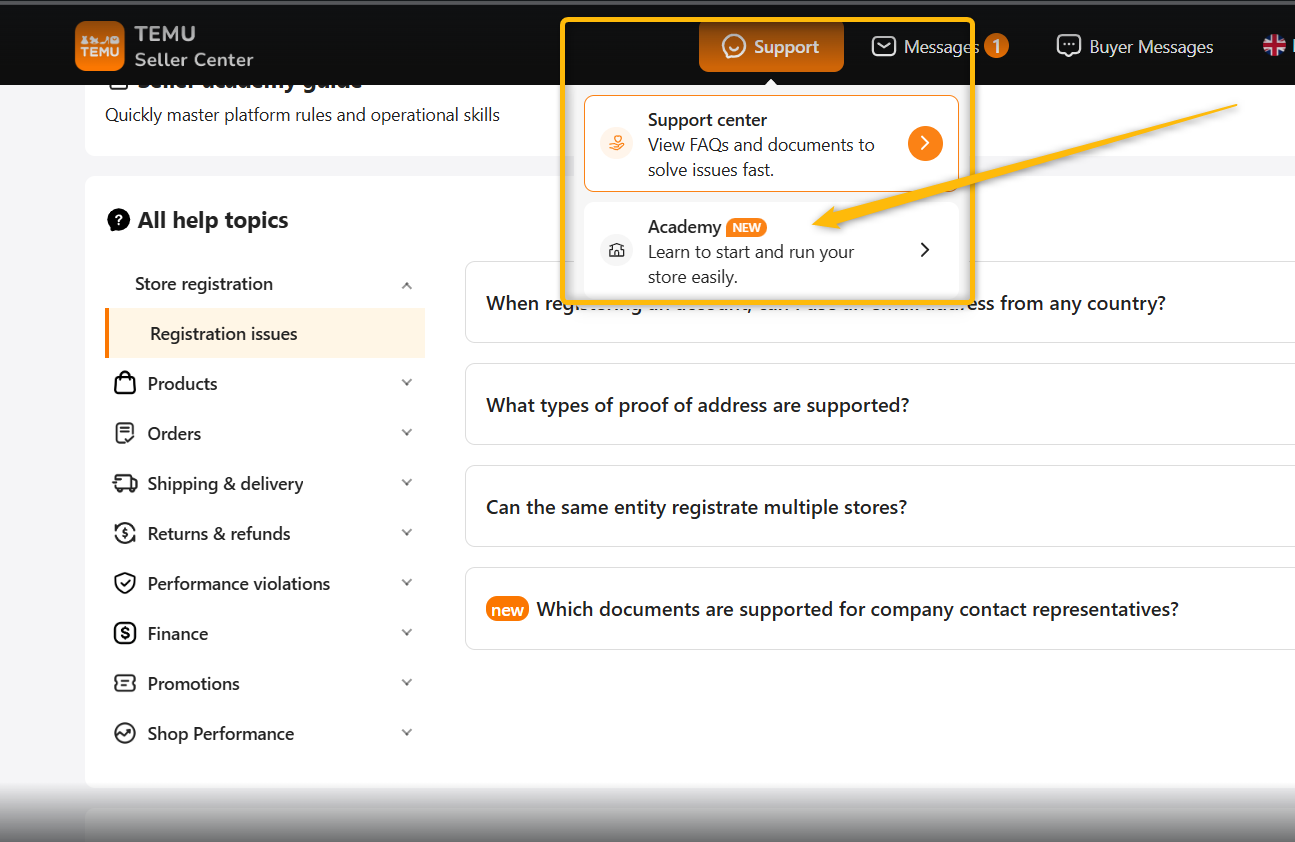
Task: Click the Orders label in the sidebar
Action: tap(174, 433)
